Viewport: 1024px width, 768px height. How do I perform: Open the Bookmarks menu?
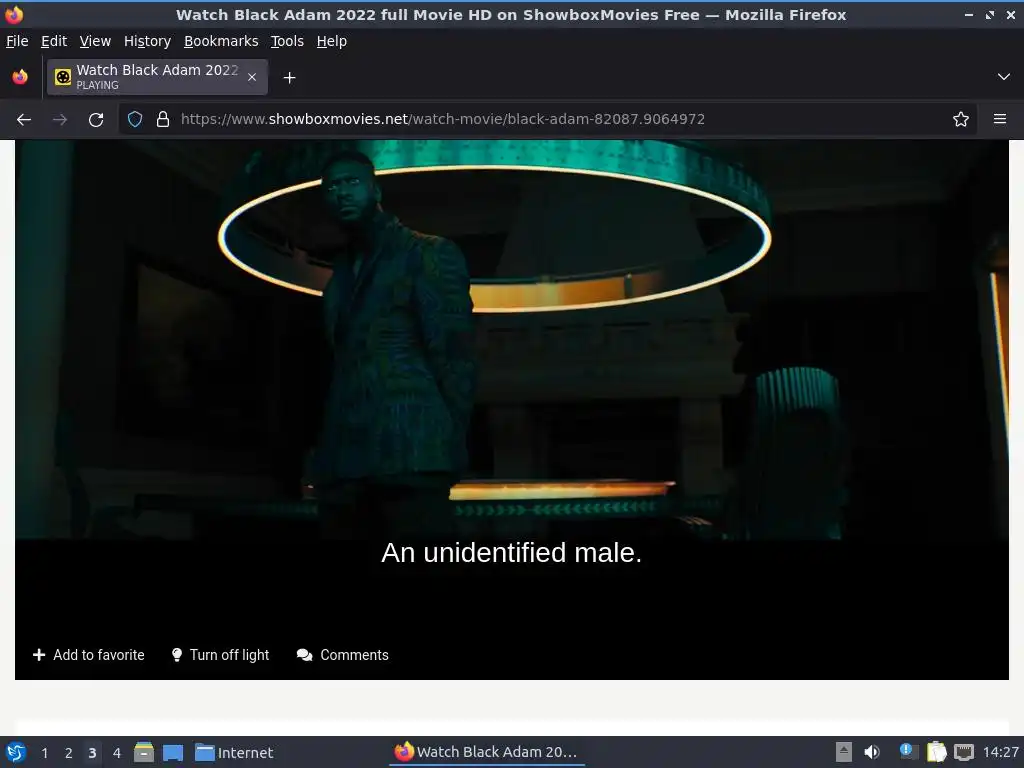pos(221,41)
